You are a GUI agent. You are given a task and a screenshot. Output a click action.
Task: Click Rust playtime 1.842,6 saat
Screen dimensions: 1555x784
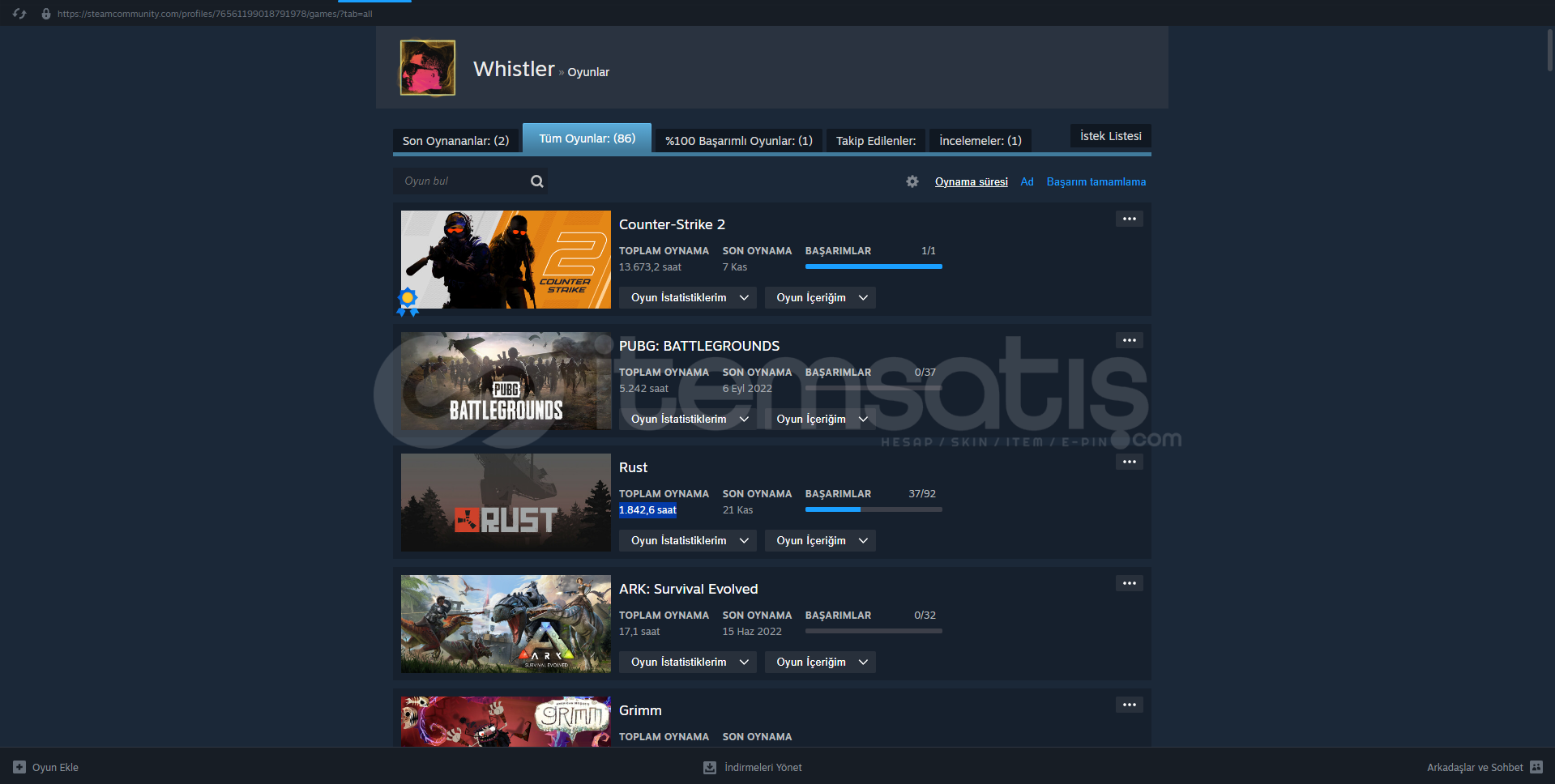tap(647, 510)
